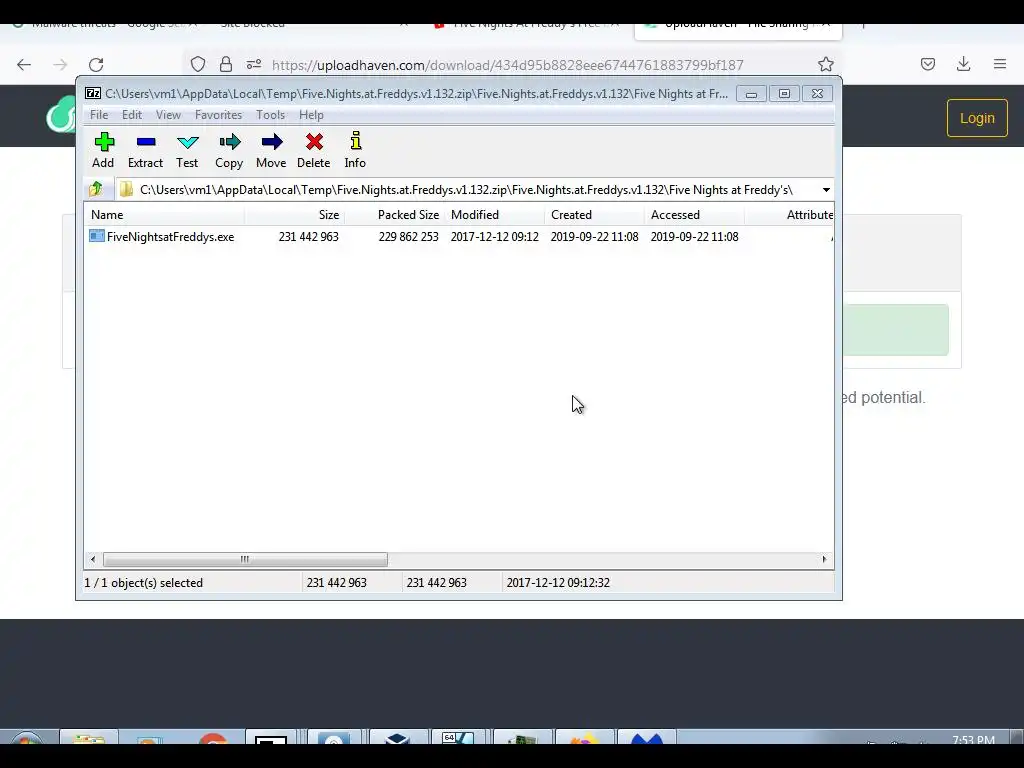Sort by the Packed Size column header
1024x768 pixels.
pos(394,215)
